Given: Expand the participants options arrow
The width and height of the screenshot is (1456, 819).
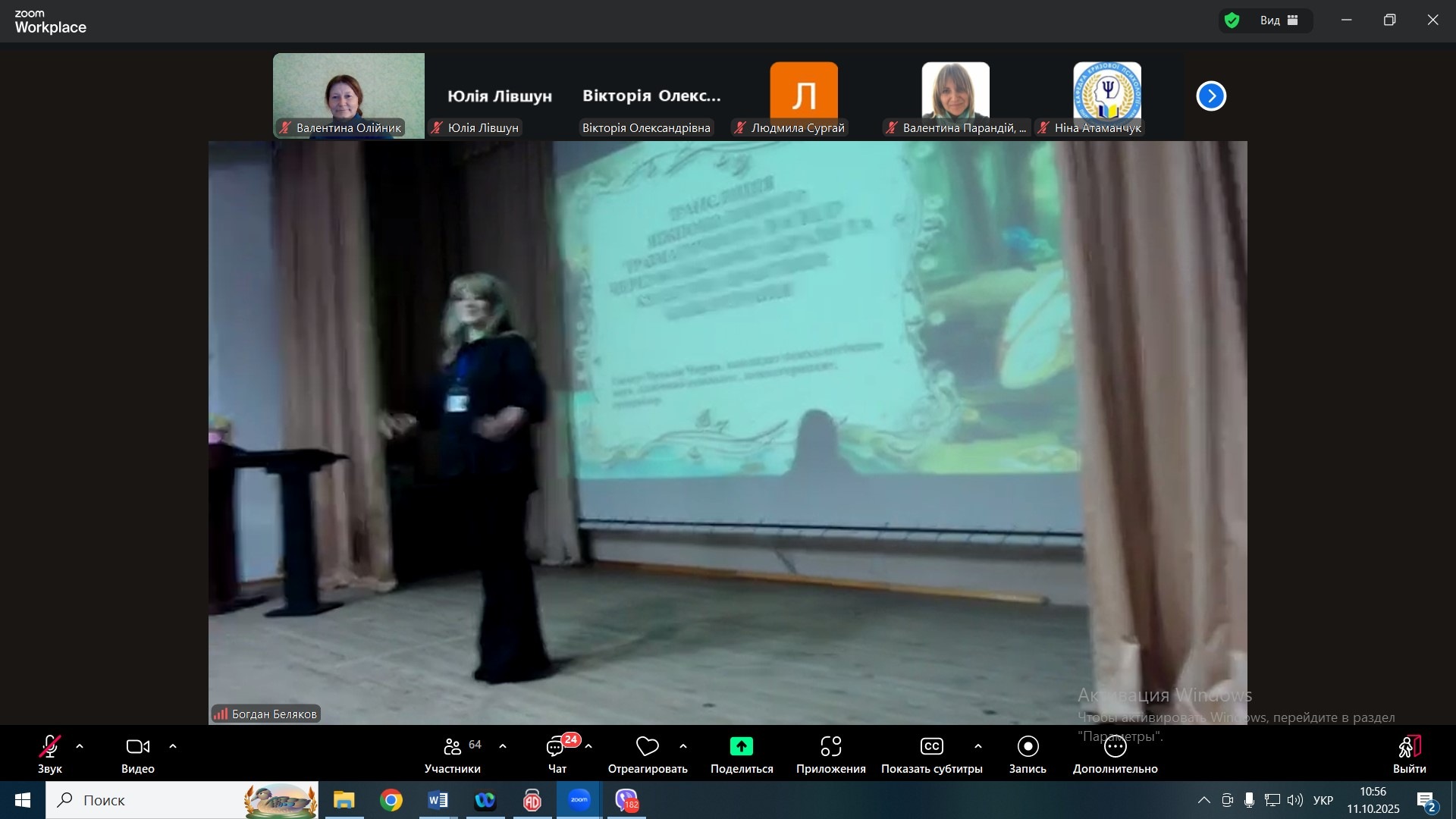Looking at the screenshot, I should coord(503,747).
